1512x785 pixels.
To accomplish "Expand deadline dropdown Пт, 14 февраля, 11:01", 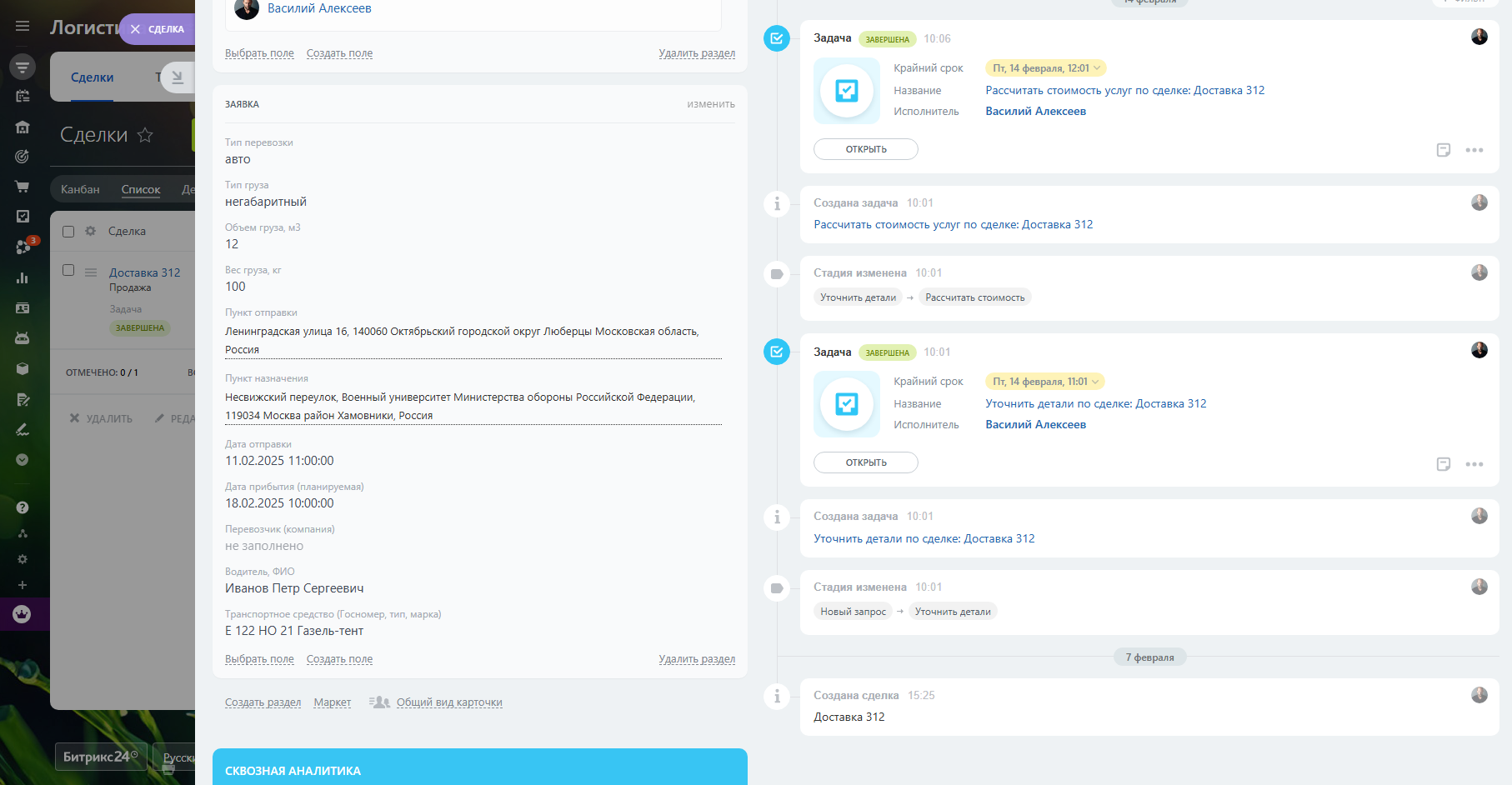I will (x=1045, y=382).
